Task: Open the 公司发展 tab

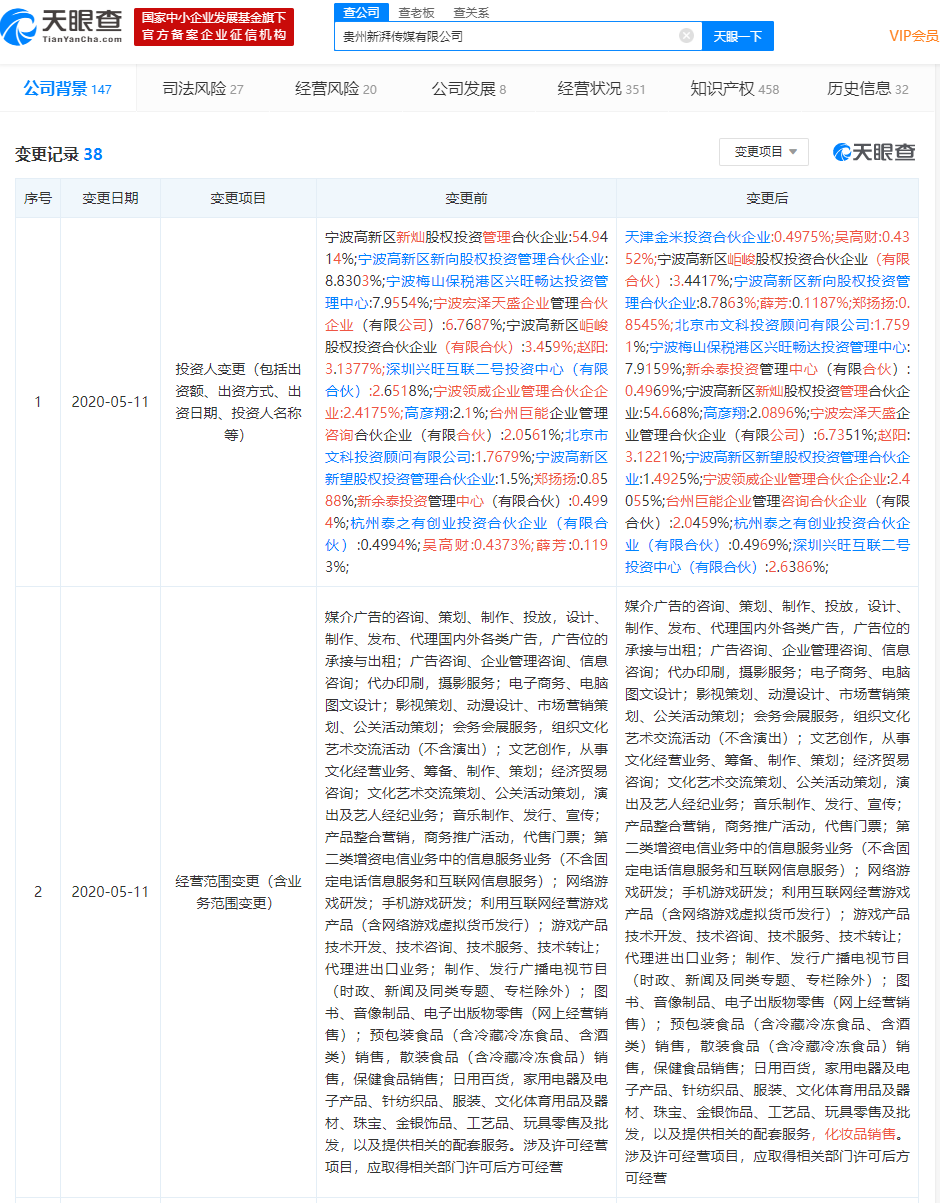Action: (469, 88)
